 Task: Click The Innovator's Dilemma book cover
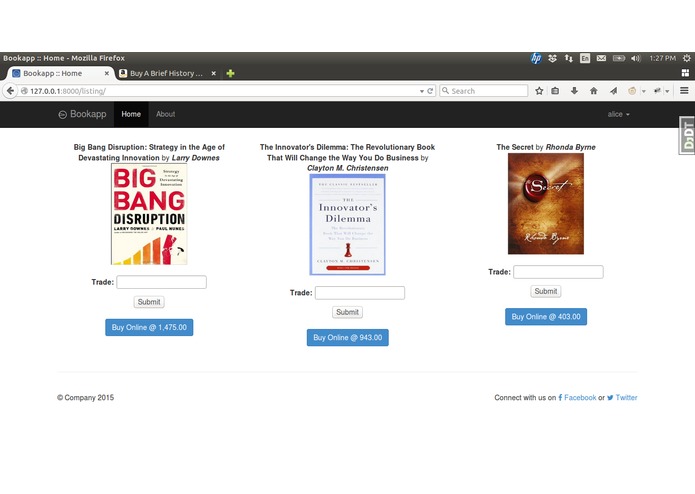pyautogui.click(x=348, y=225)
